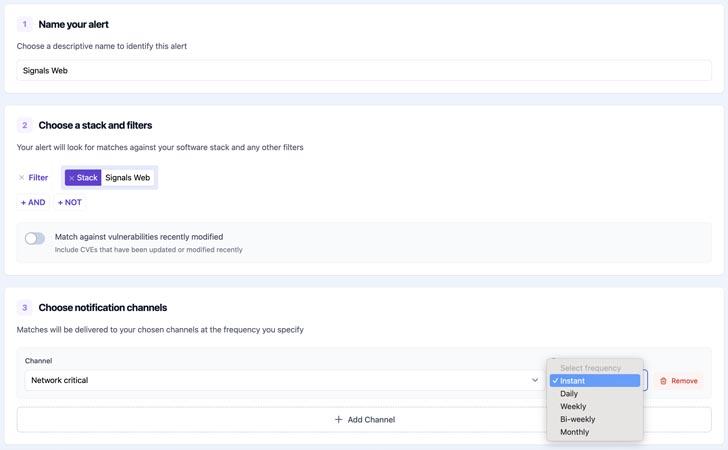Image resolution: width=728 pixels, height=450 pixels.
Task: Click the Filter label in the filter row
Action: [38, 178]
